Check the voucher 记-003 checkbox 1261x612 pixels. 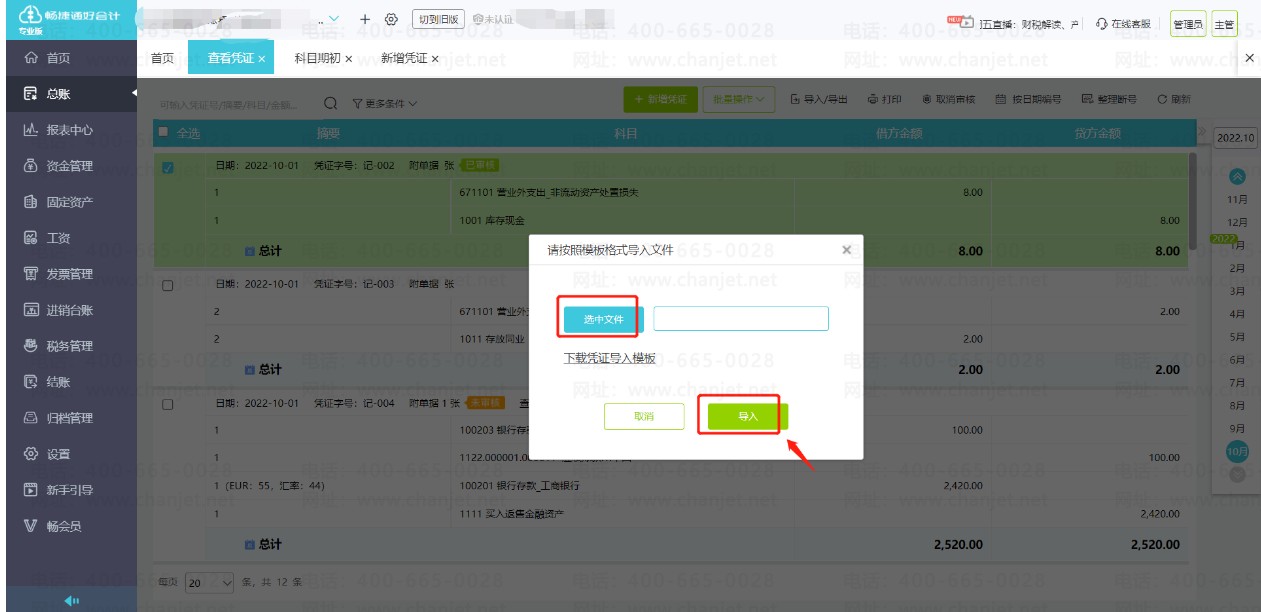pos(167,286)
